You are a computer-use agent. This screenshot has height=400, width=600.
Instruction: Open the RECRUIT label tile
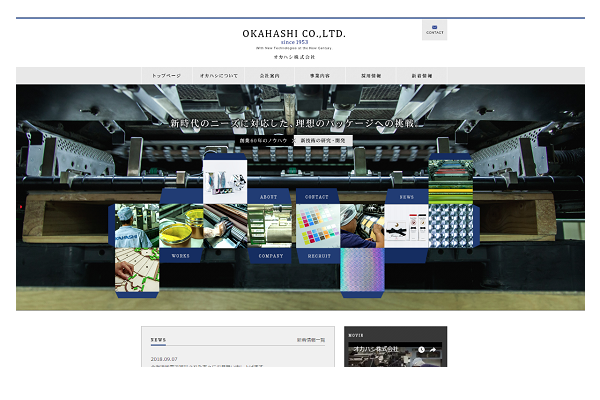coord(317,256)
